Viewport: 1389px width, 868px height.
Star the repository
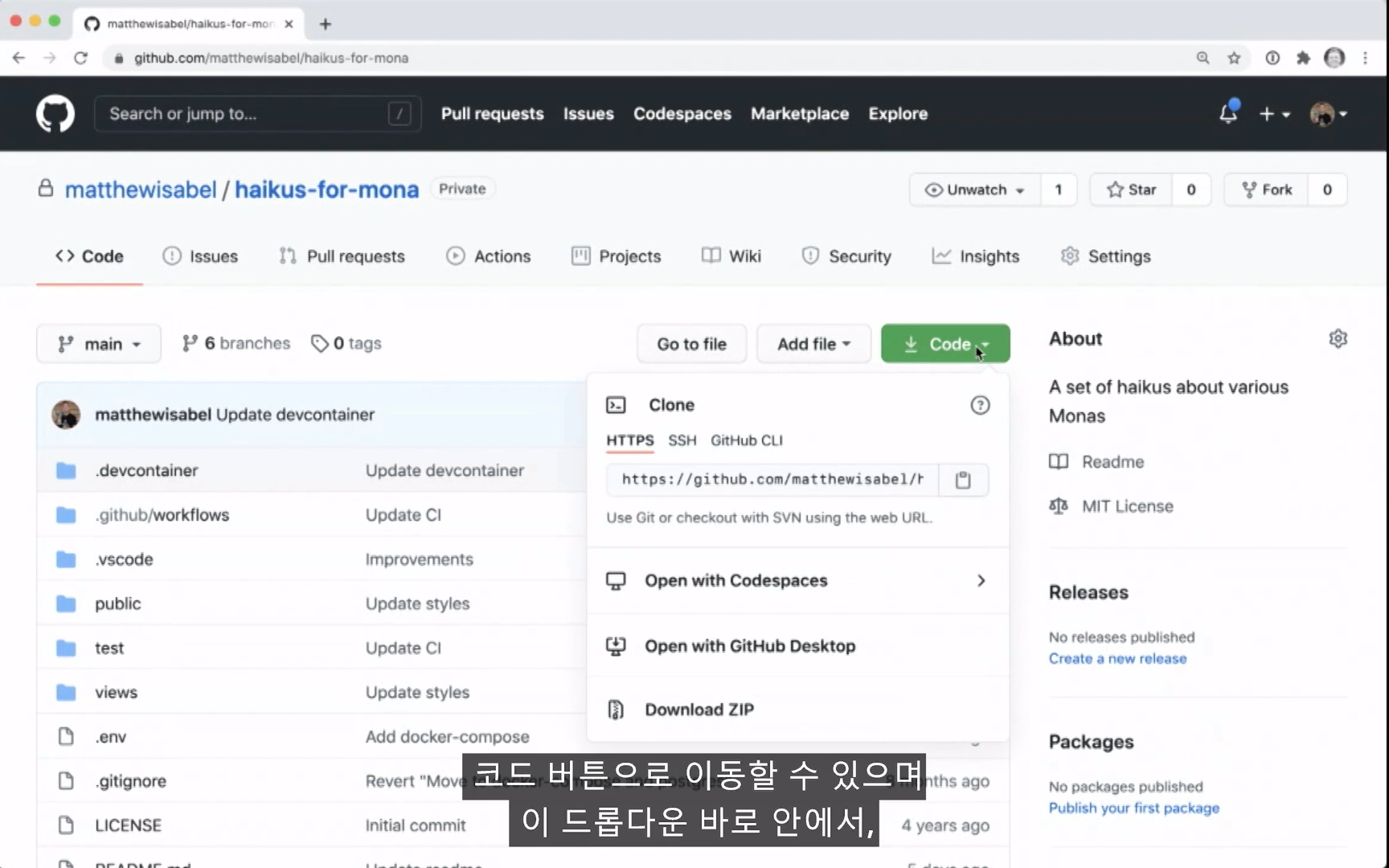[x=1131, y=190]
